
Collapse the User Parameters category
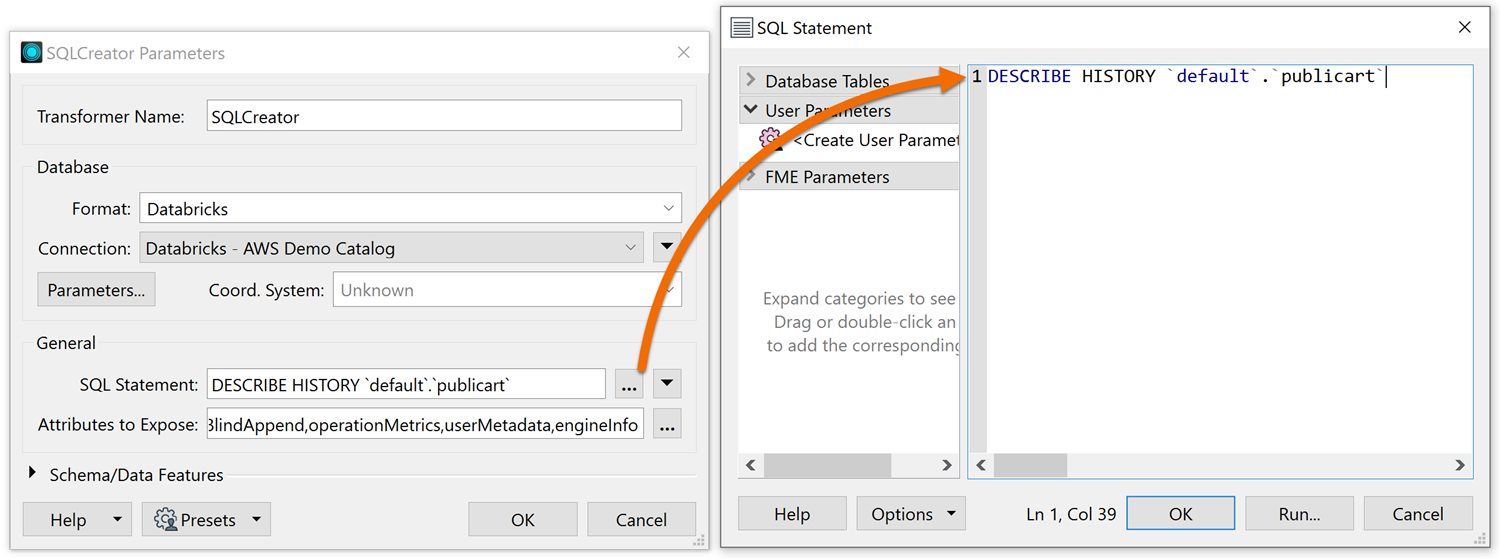tap(751, 110)
